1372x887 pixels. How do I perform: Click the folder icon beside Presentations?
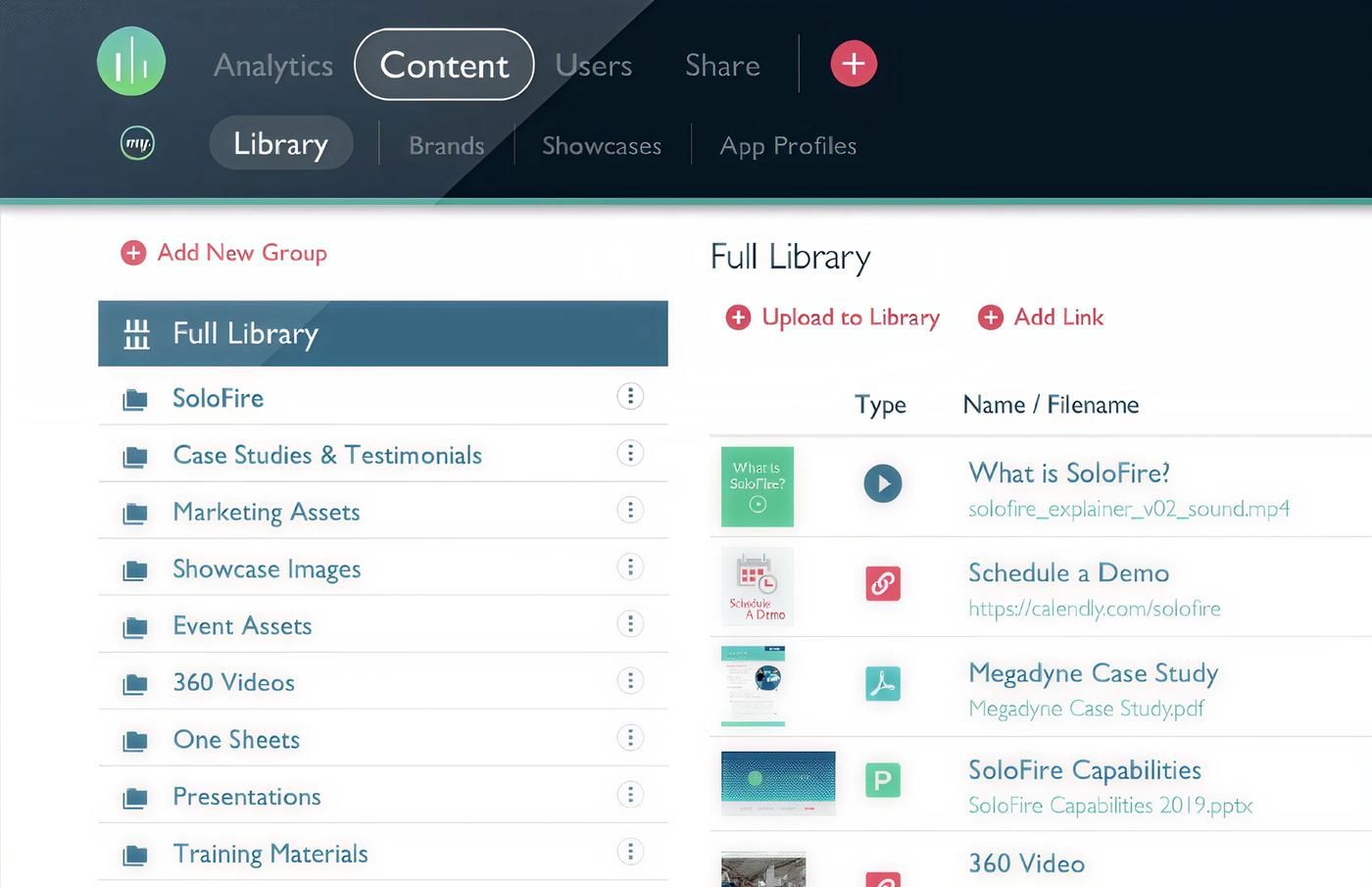135,798
